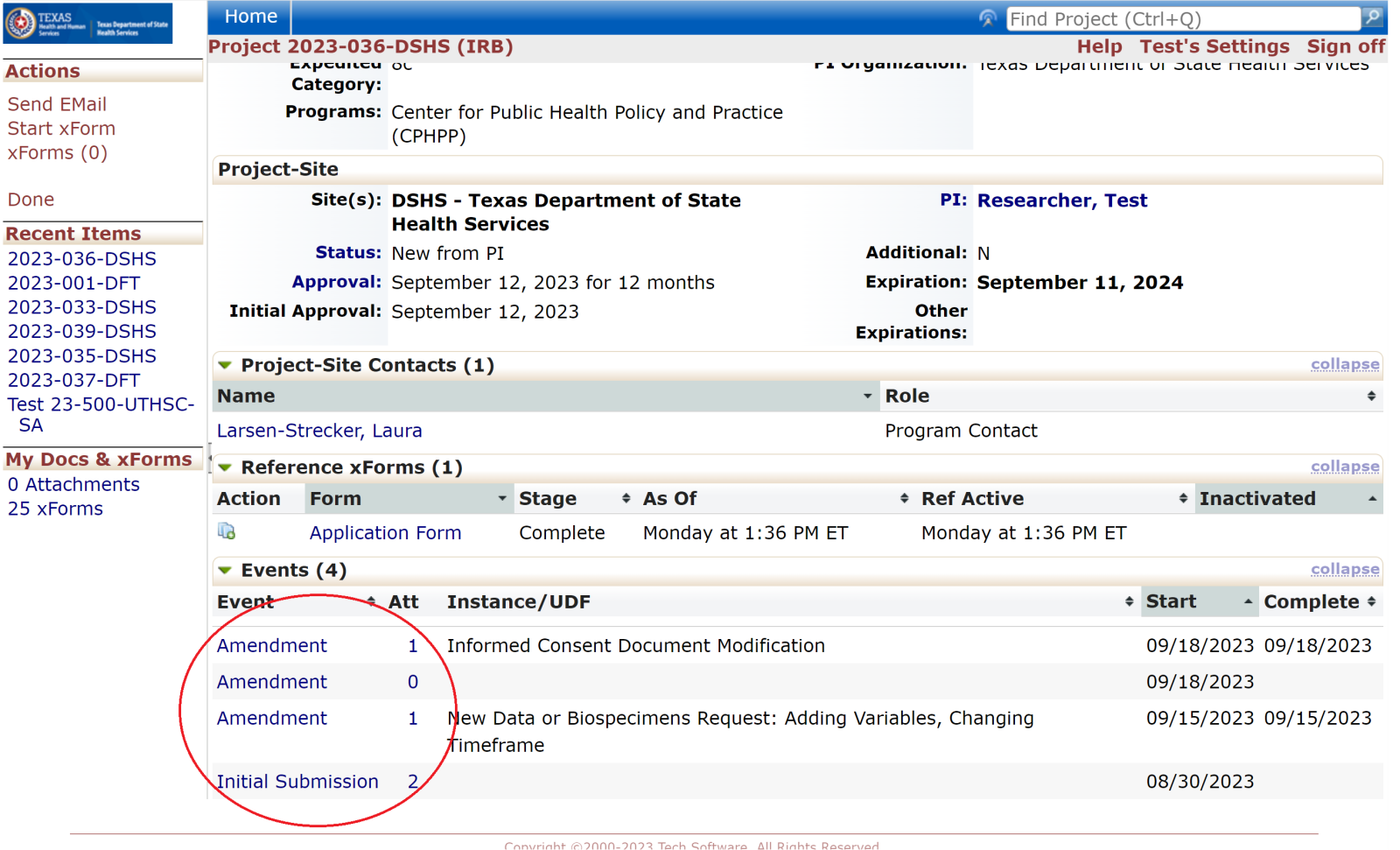Open Test's Settings

coord(1214,46)
